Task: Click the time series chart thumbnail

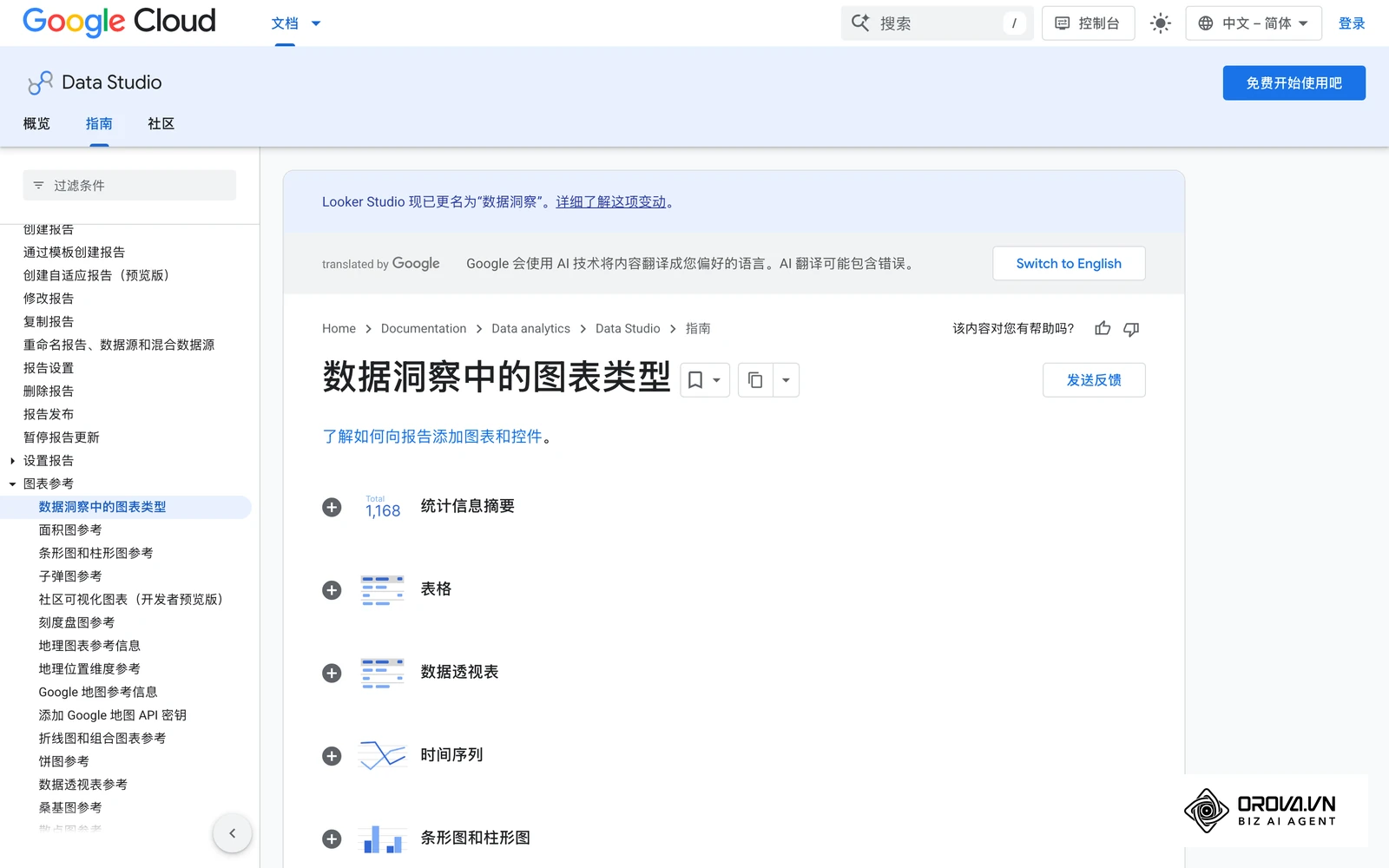Action: coord(383,755)
